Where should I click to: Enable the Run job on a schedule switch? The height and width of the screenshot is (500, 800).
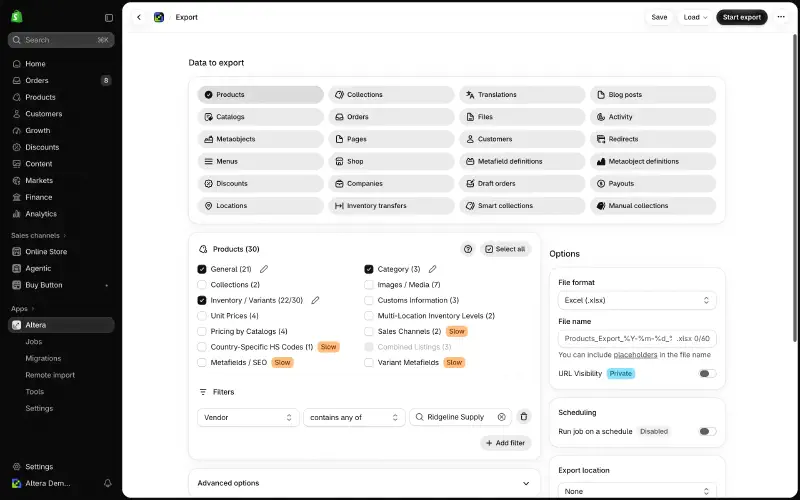[707, 431]
